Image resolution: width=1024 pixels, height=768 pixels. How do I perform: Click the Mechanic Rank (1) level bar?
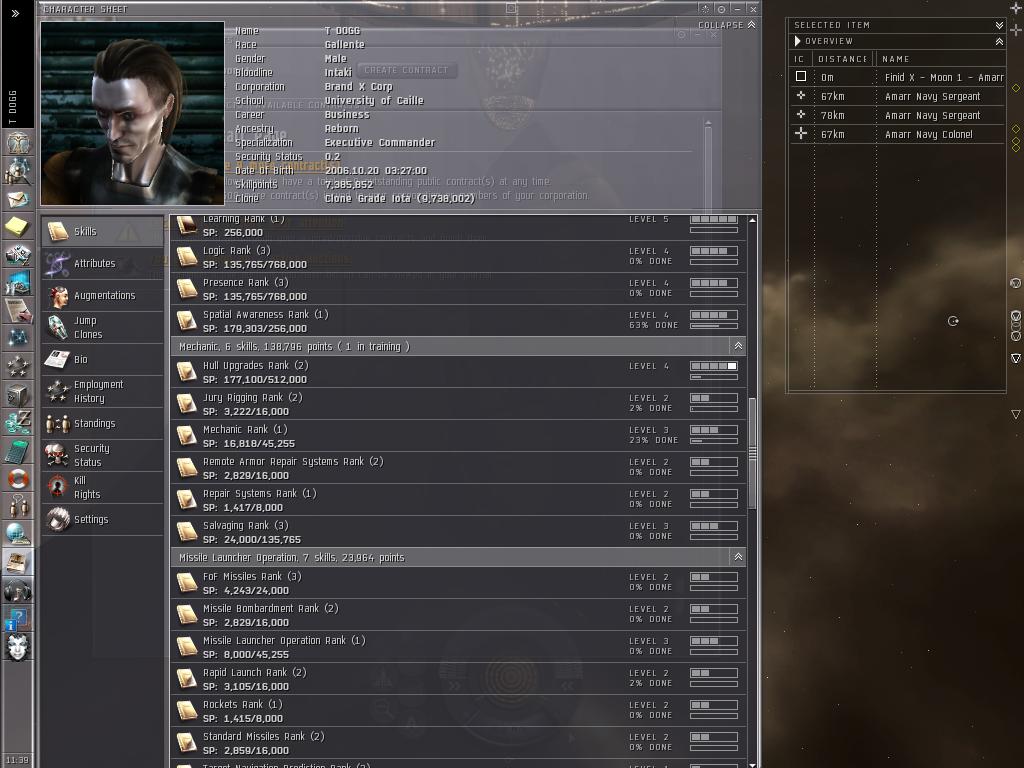coord(714,430)
